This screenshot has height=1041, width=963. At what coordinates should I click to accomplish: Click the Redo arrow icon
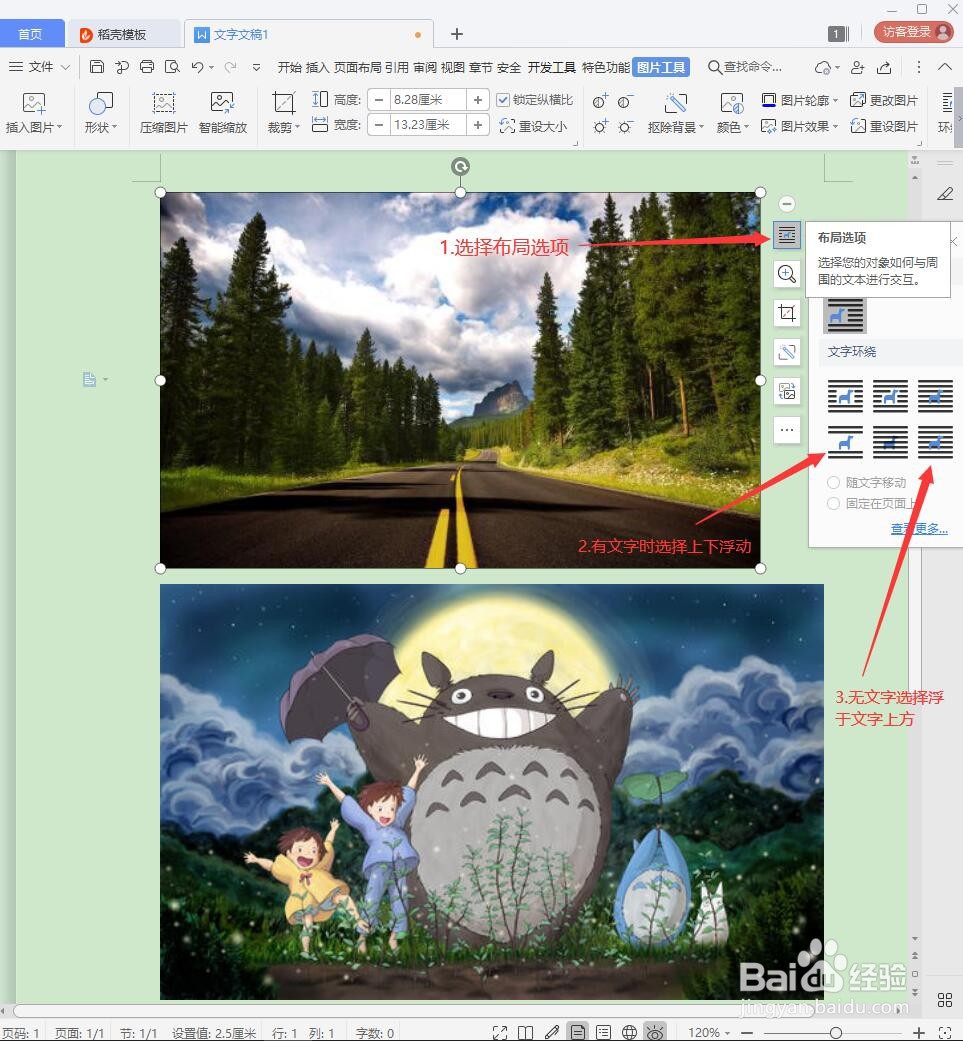(230, 66)
